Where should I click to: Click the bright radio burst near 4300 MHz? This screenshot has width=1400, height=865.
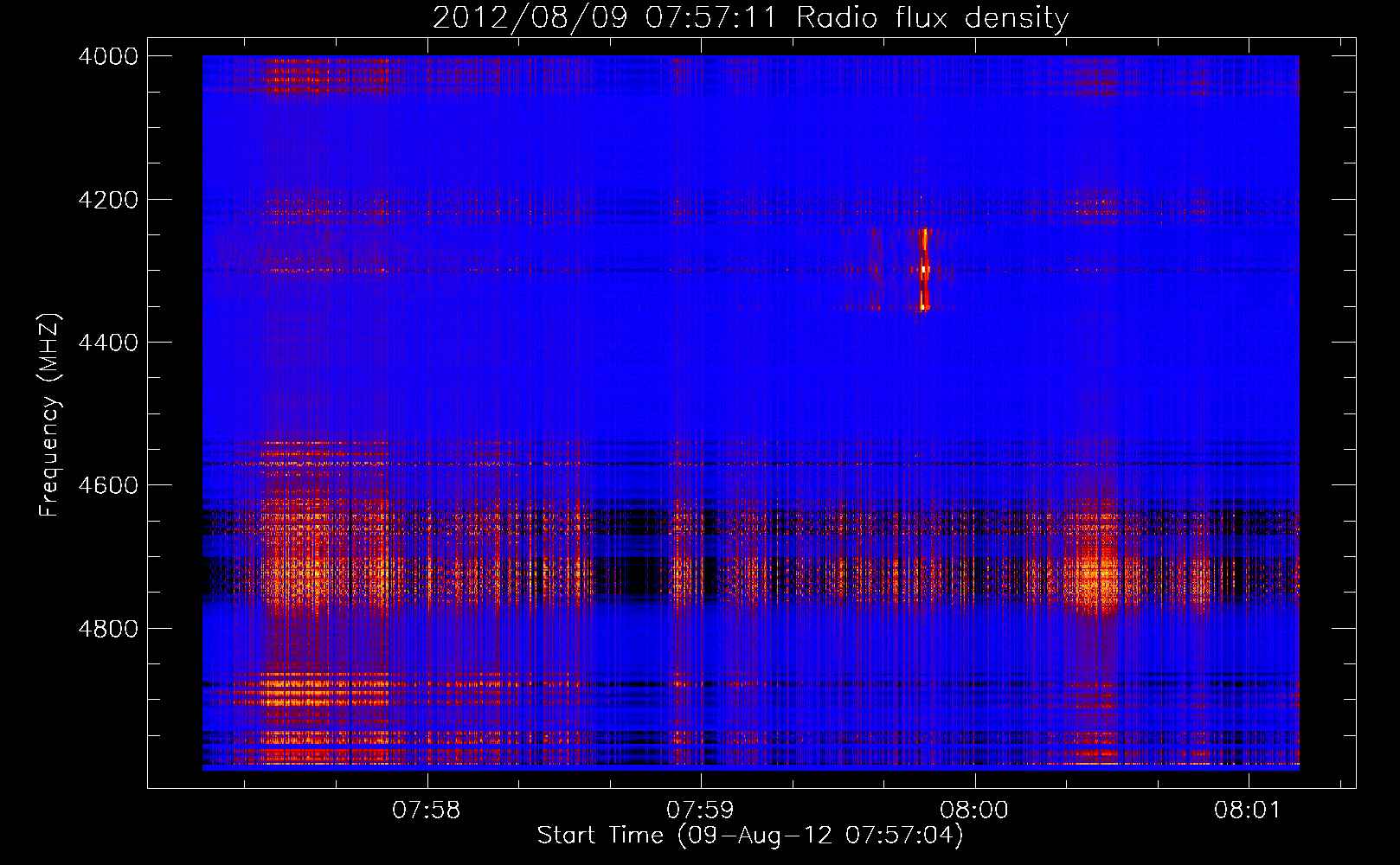pyautogui.click(x=924, y=269)
